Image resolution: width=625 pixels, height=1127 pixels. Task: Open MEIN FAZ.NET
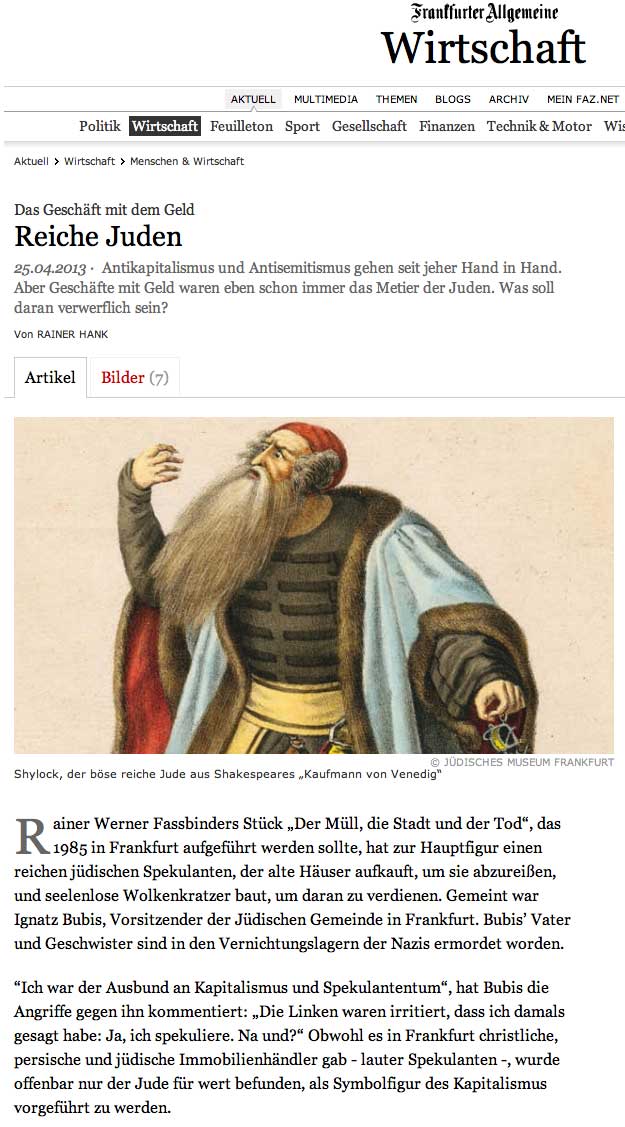583,99
